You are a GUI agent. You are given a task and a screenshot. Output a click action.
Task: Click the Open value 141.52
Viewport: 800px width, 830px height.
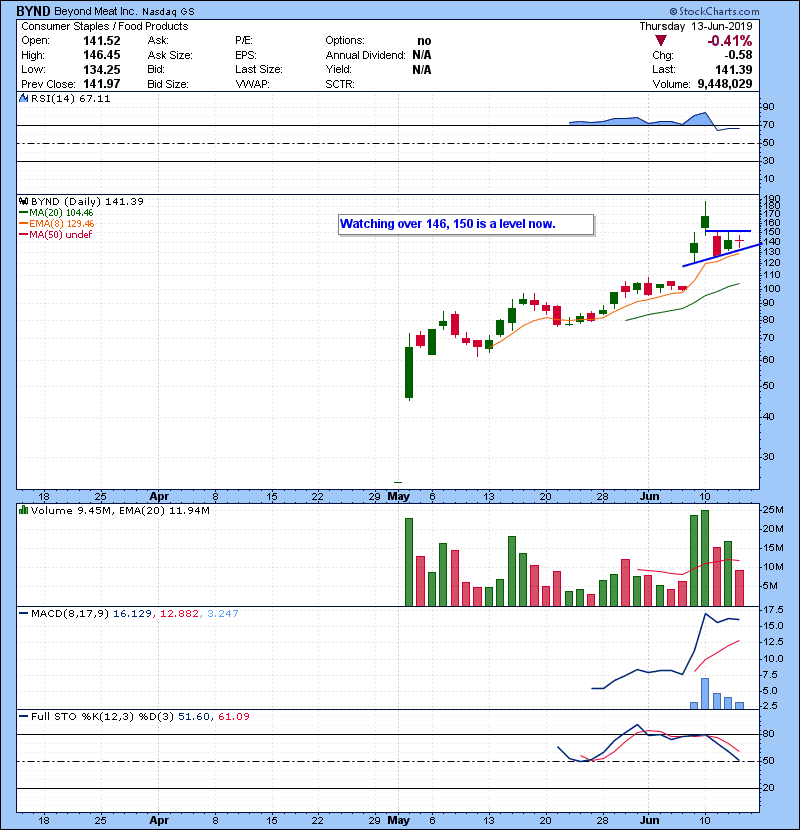[x=102, y=41]
